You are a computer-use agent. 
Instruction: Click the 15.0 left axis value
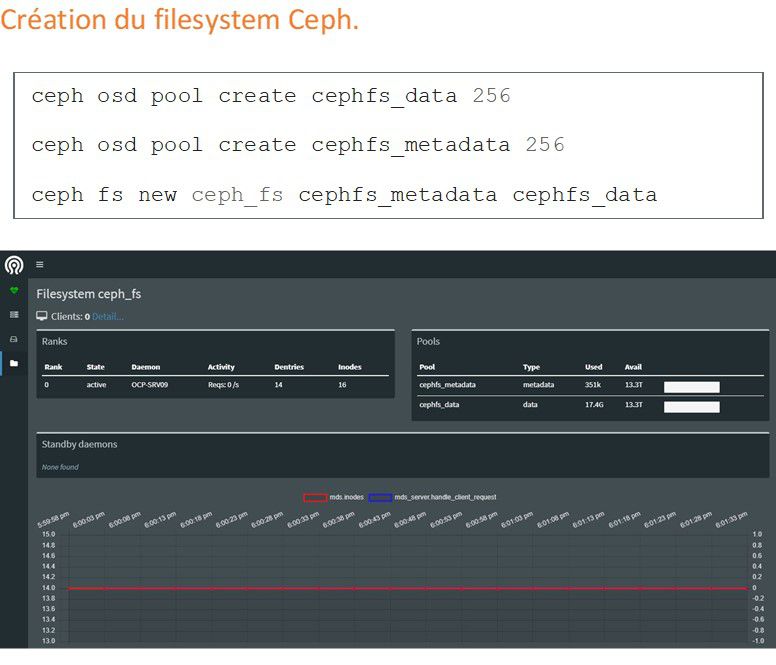coord(48,534)
